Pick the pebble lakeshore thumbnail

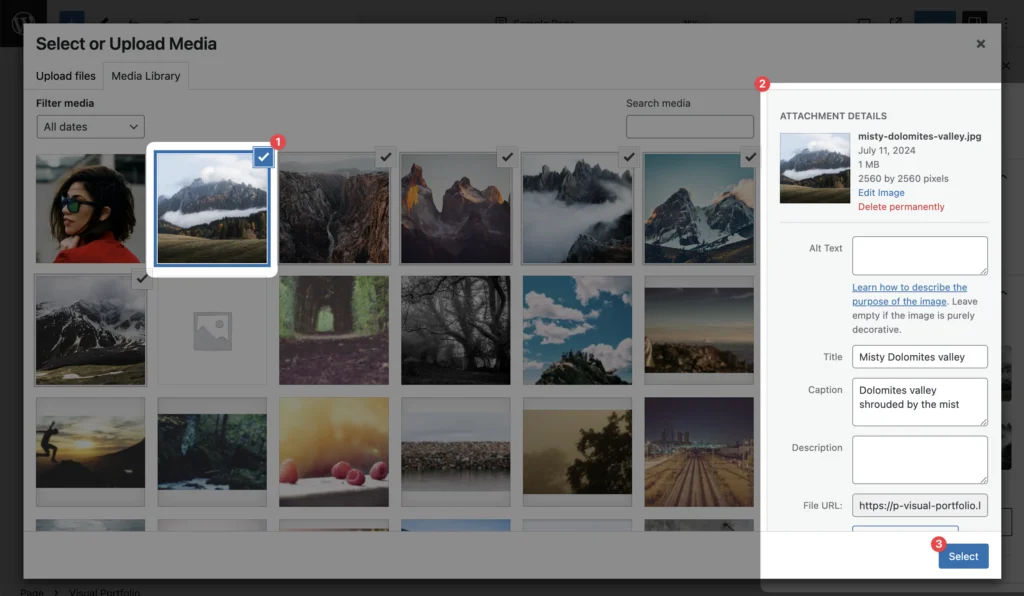point(456,452)
